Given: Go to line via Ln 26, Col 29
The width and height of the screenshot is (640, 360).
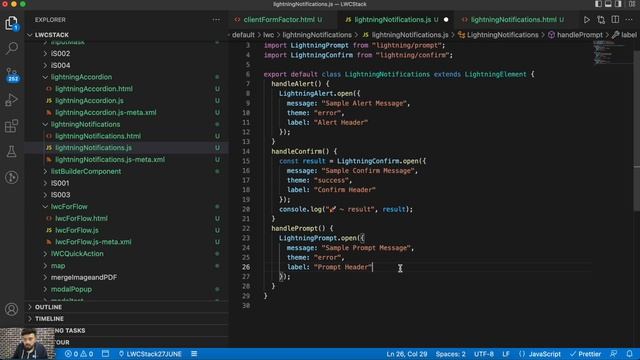Looking at the screenshot, I should pyautogui.click(x=407, y=354).
